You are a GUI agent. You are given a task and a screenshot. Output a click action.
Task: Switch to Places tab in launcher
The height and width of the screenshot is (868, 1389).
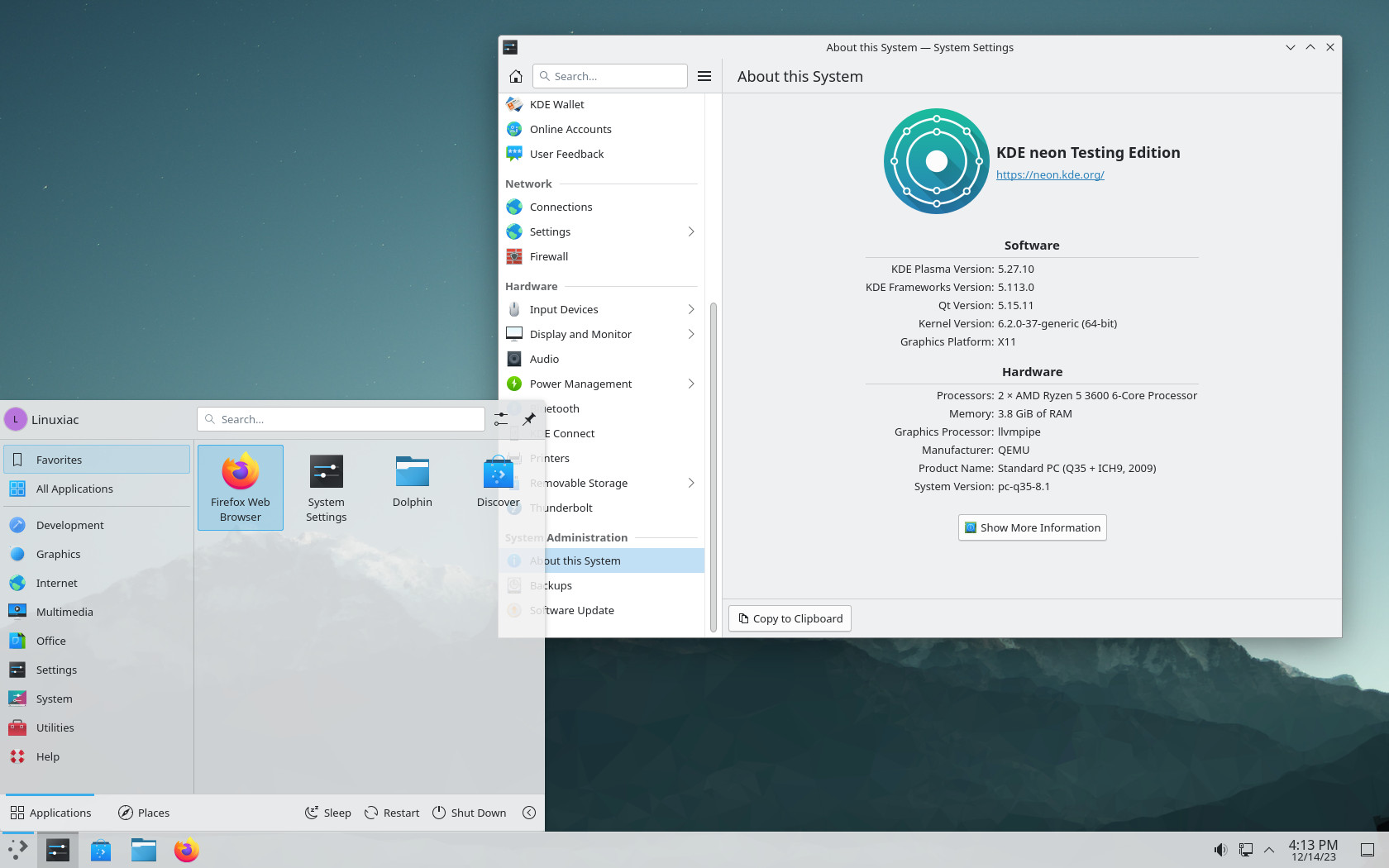(144, 813)
